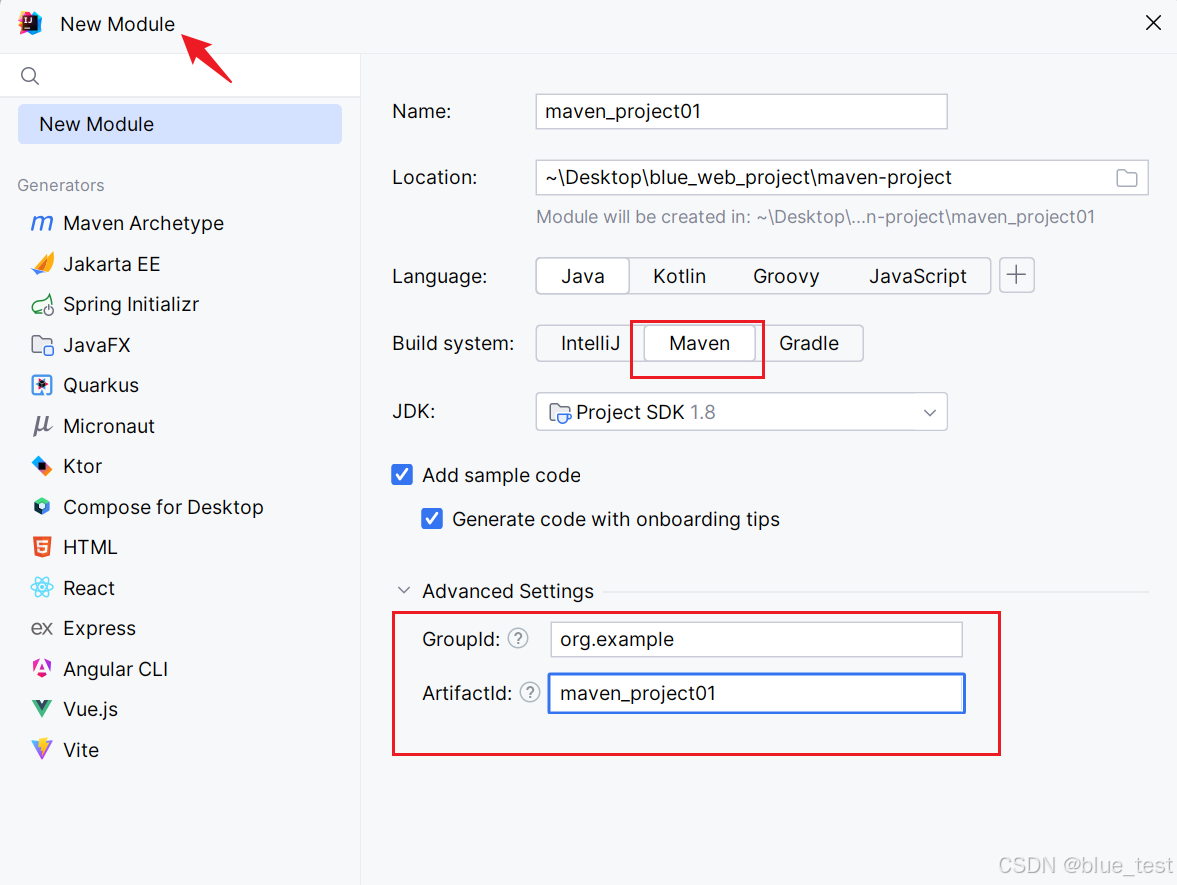The height and width of the screenshot is (885, 1177).
Task: Click the plus button for more languages
Action: [x=1016, y=275]
